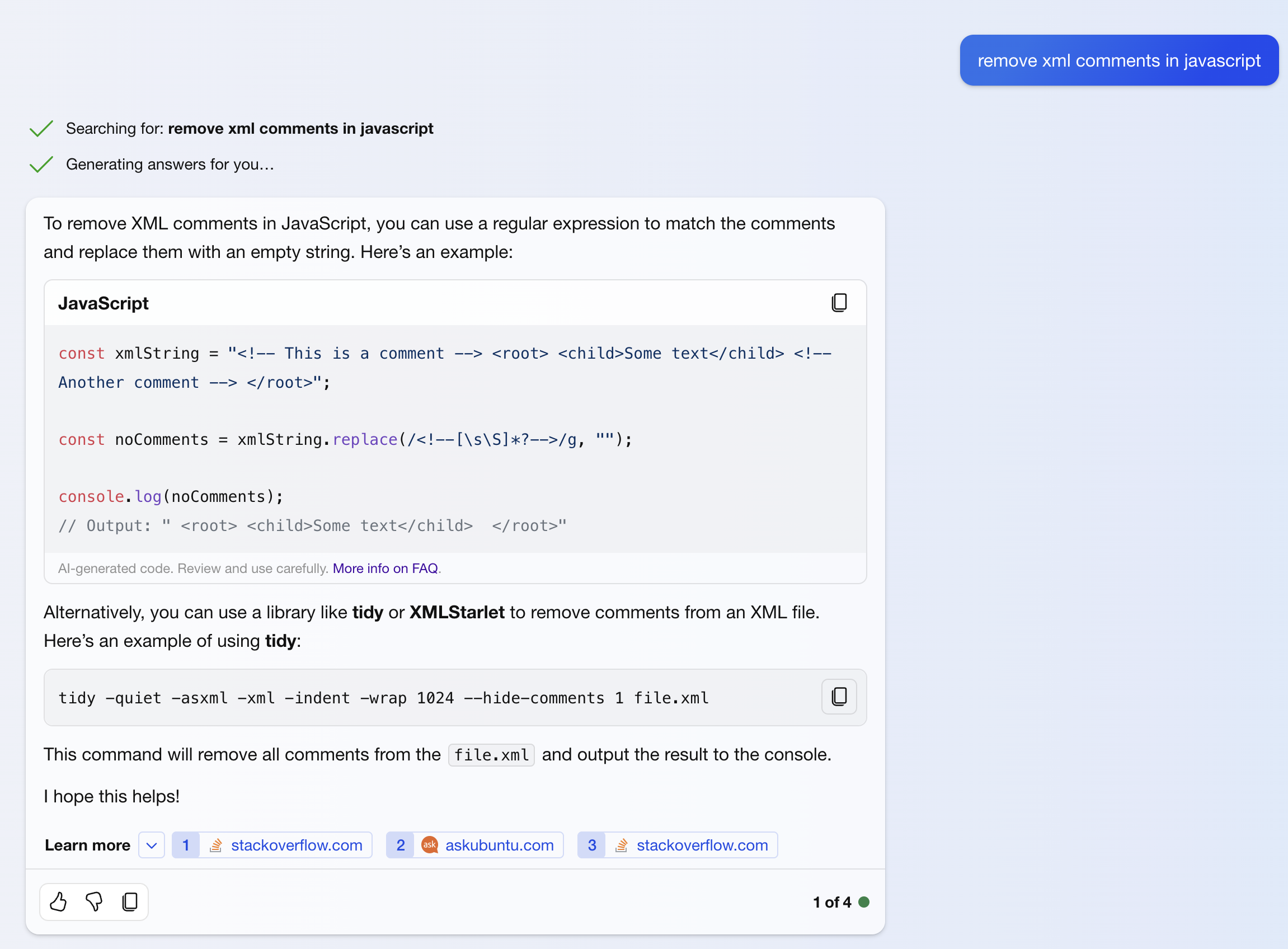Click the green status dot indicator
This screenshot has height=949, width=1288.
pyautogui.click(x=863, y=902)
